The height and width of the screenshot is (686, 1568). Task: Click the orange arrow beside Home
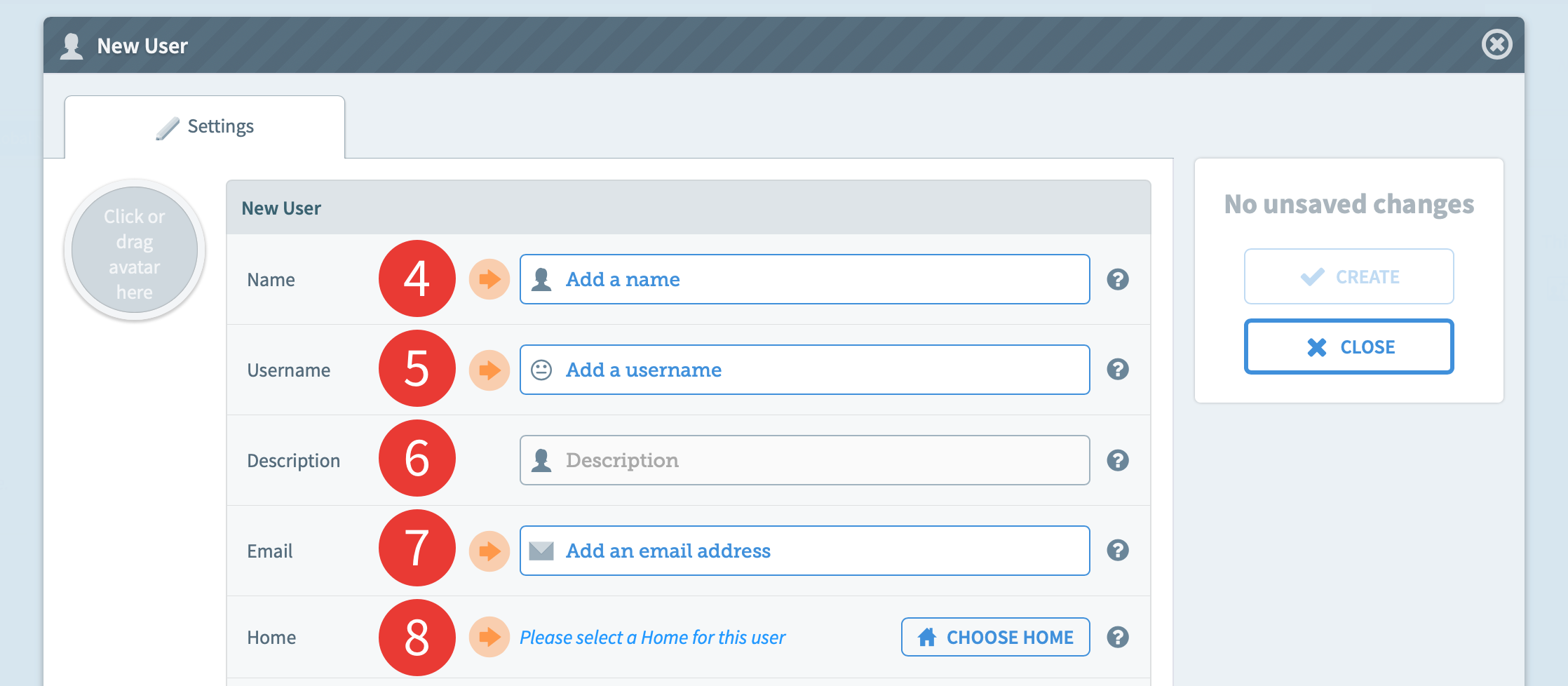[x=489, y=637]
